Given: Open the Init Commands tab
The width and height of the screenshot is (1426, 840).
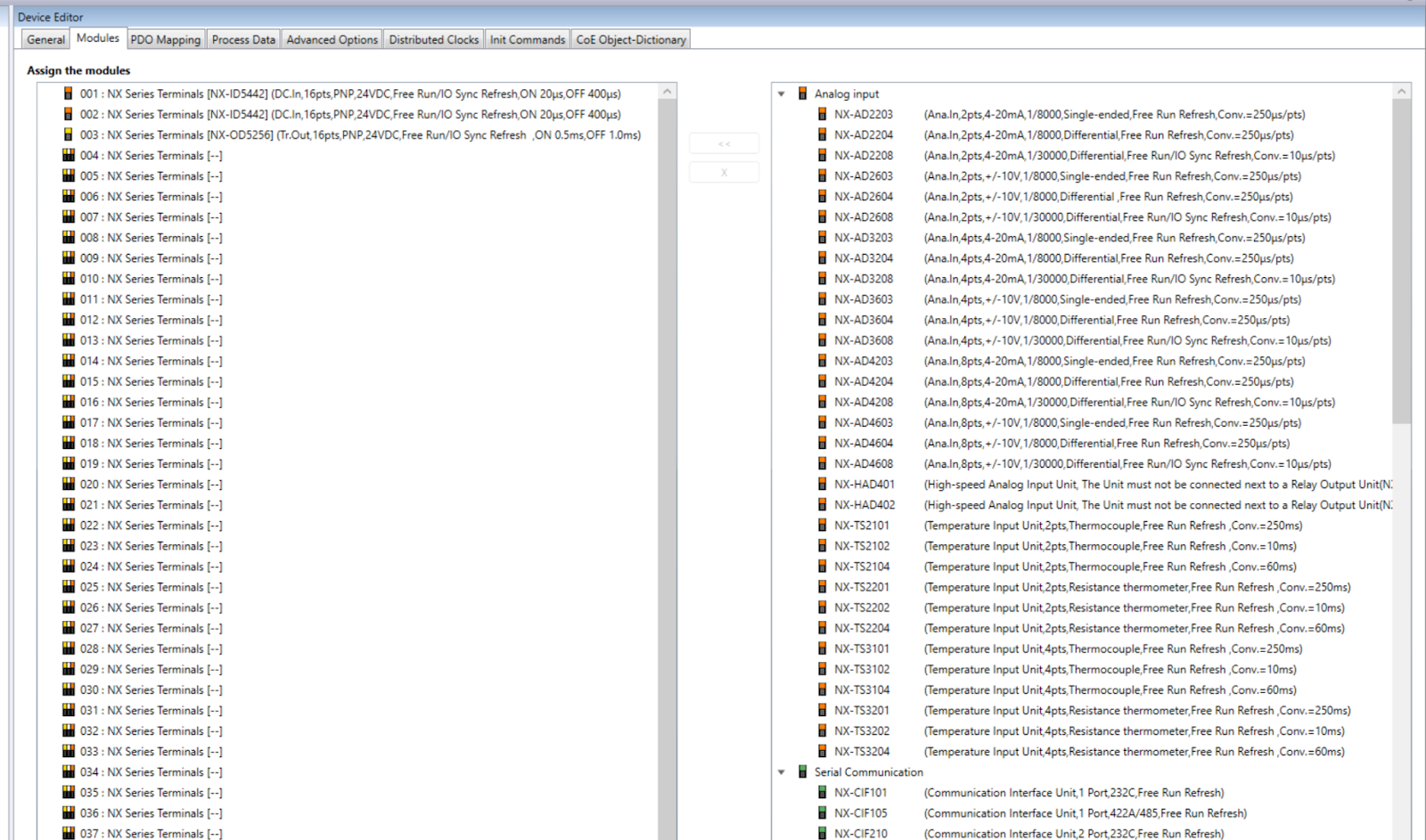Looking at the screenshot, I should click(528, 39).
